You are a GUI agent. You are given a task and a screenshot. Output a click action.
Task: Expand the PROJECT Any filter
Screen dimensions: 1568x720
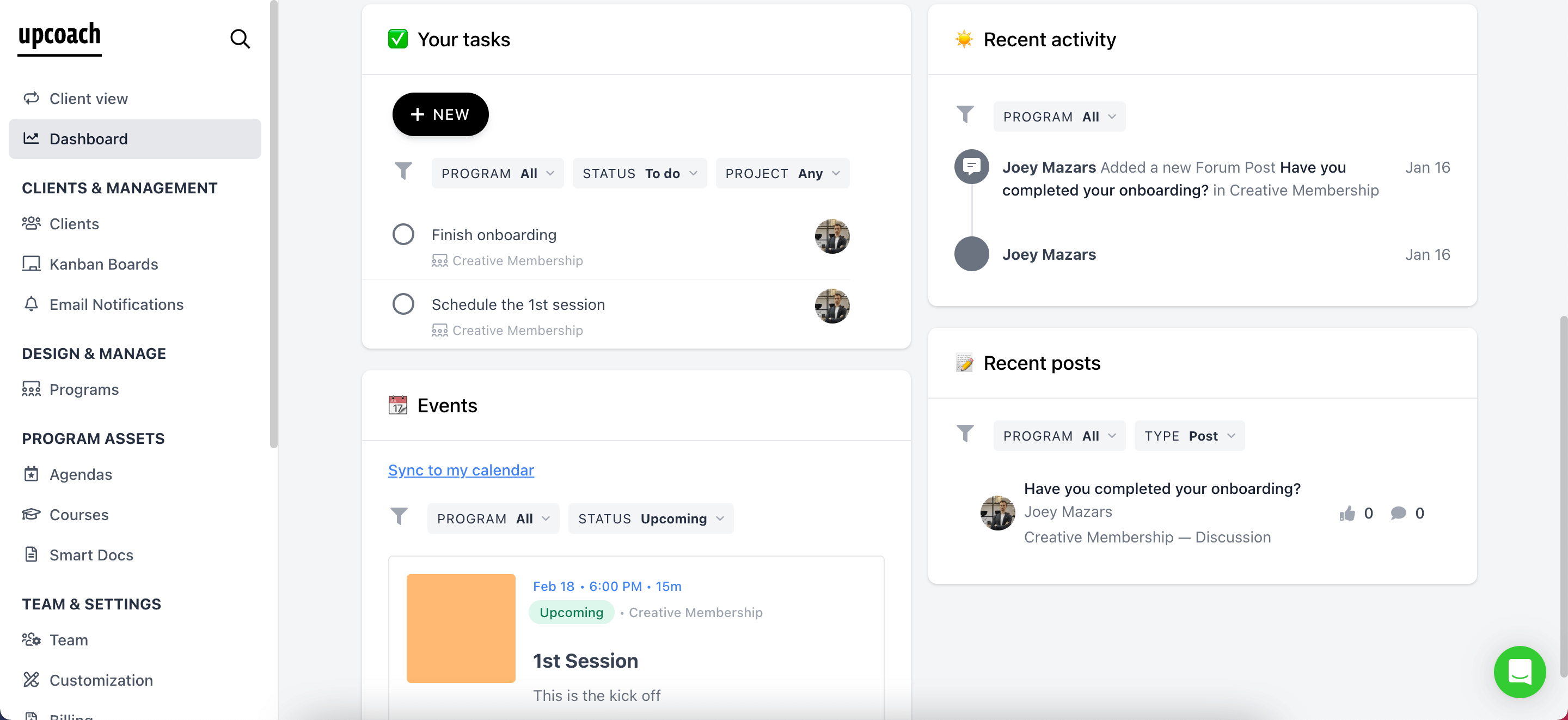pyautogui.click(x=783, y=173)
